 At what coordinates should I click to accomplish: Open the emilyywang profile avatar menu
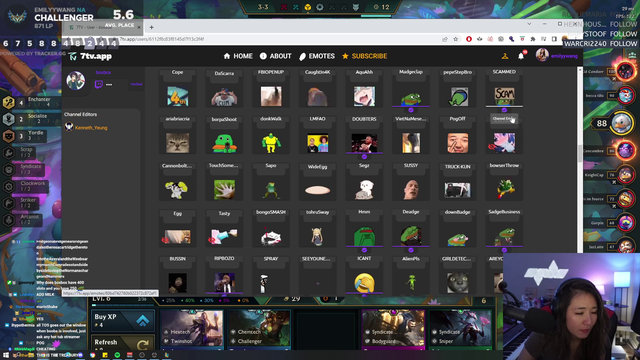[542, 55]
